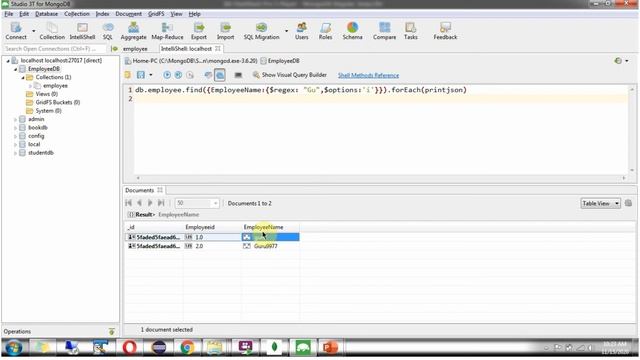The width and height of the screenshot is (640, 360).
Task: Open the SQL query tool
Action: (108, 31)
